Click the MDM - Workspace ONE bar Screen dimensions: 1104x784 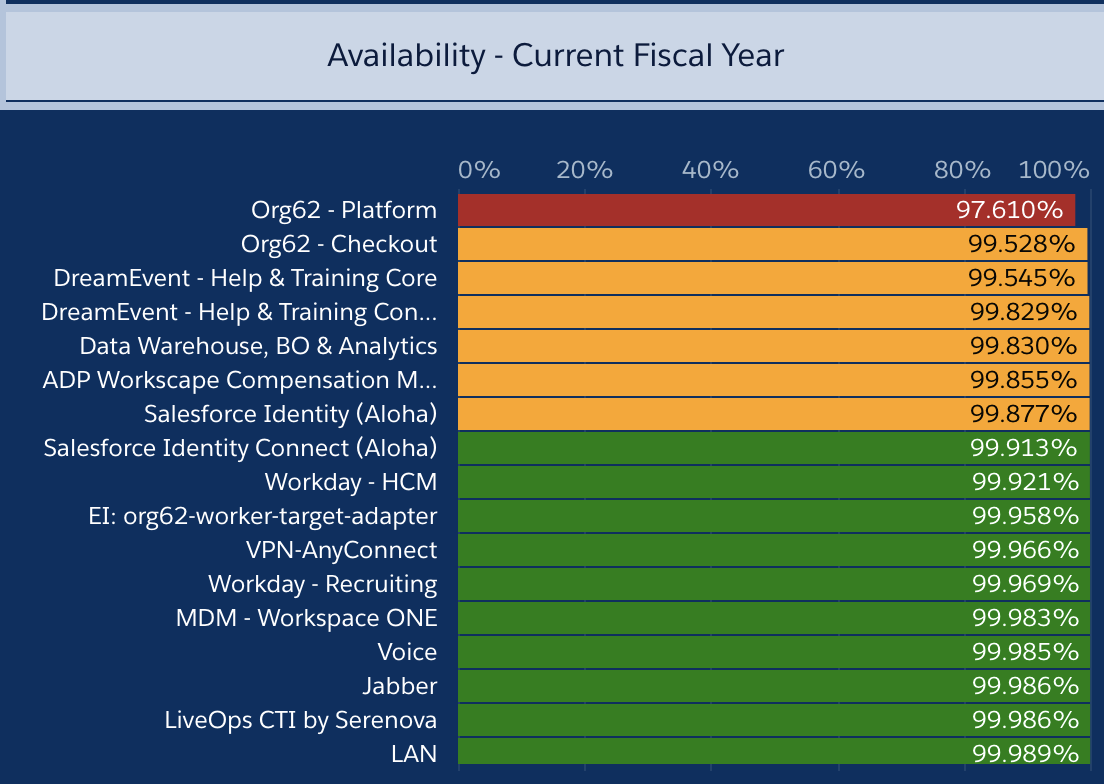pos(774,618)
